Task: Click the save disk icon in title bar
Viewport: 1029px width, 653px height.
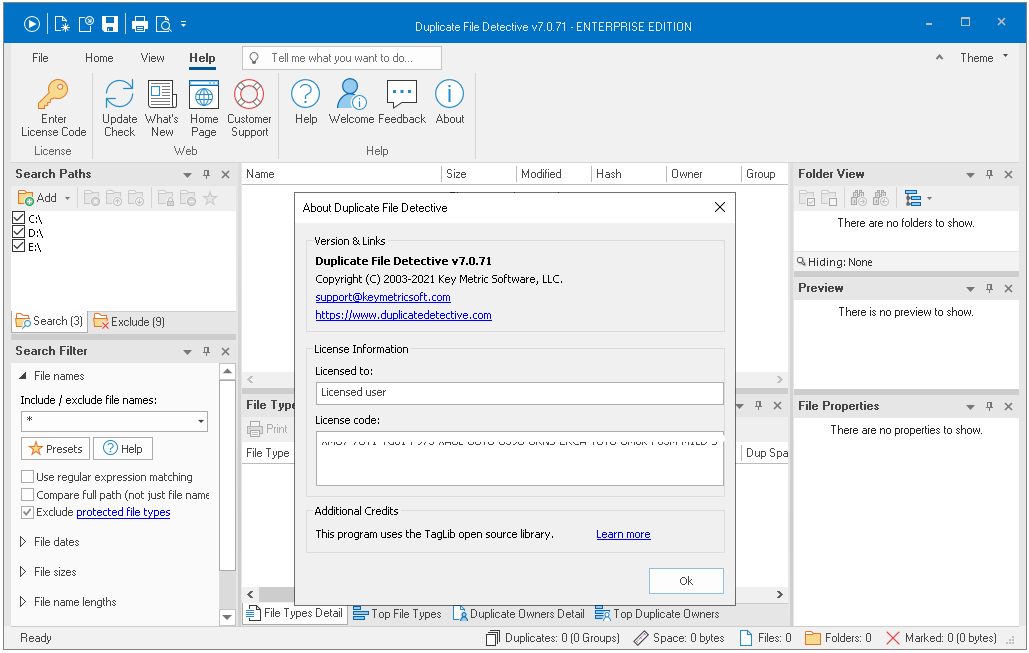Action: point(110,24)
